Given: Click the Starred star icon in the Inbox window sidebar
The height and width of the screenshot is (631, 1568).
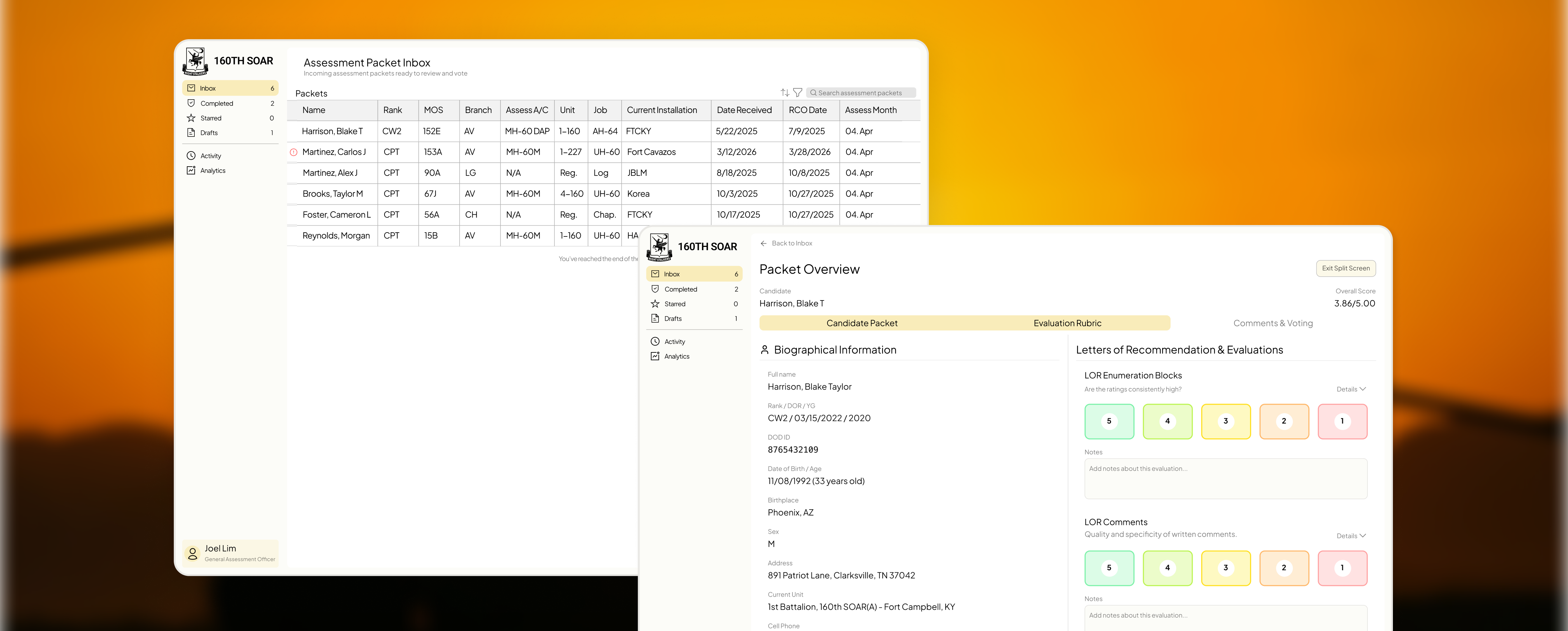Looking at the screenshot, I should pyautogui.click(x=191, y=118).
